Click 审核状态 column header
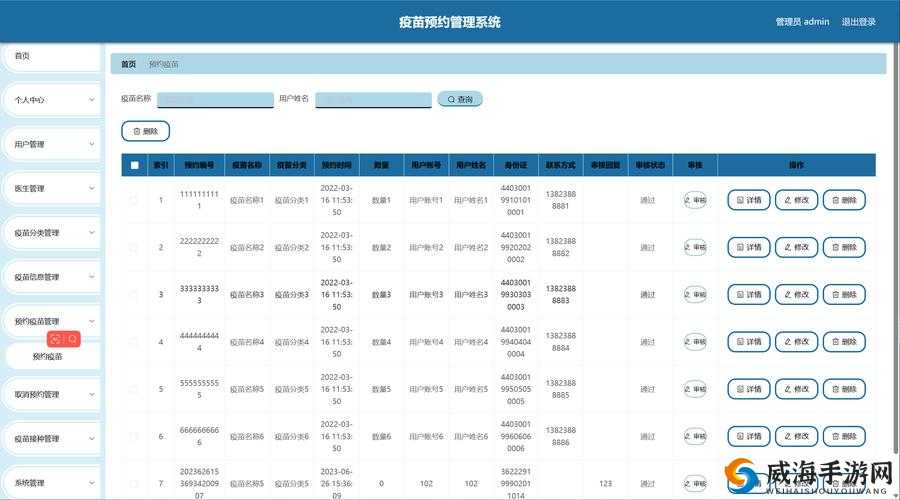 (650, 165)
